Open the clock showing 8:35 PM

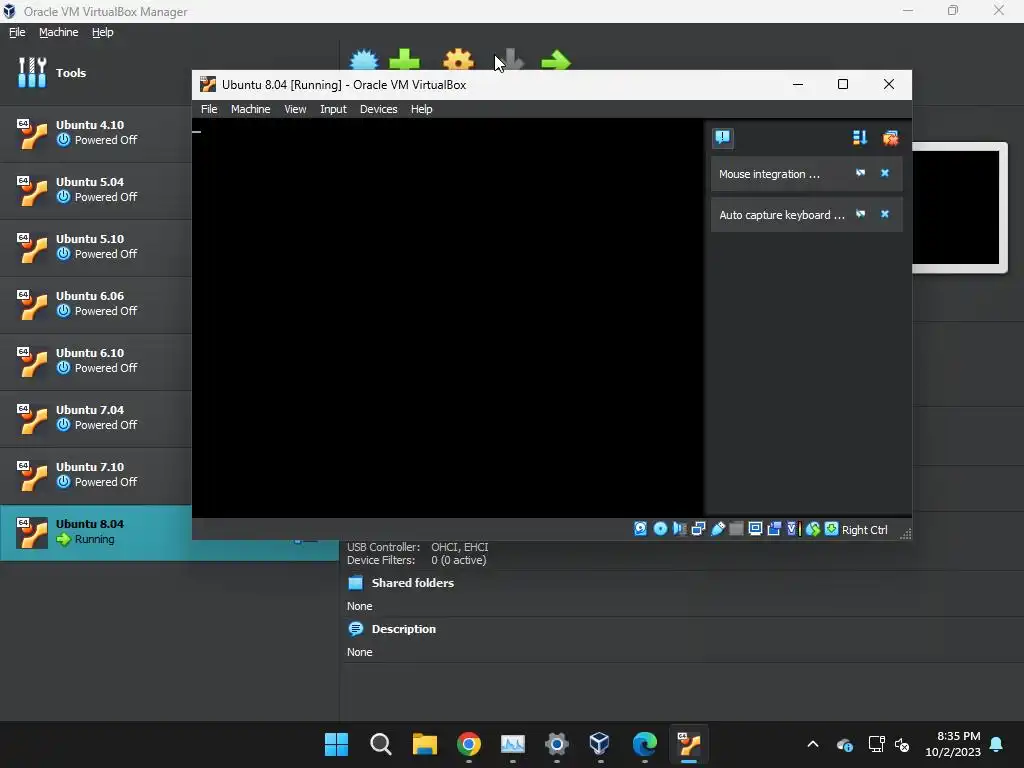(x=953, y=744)
